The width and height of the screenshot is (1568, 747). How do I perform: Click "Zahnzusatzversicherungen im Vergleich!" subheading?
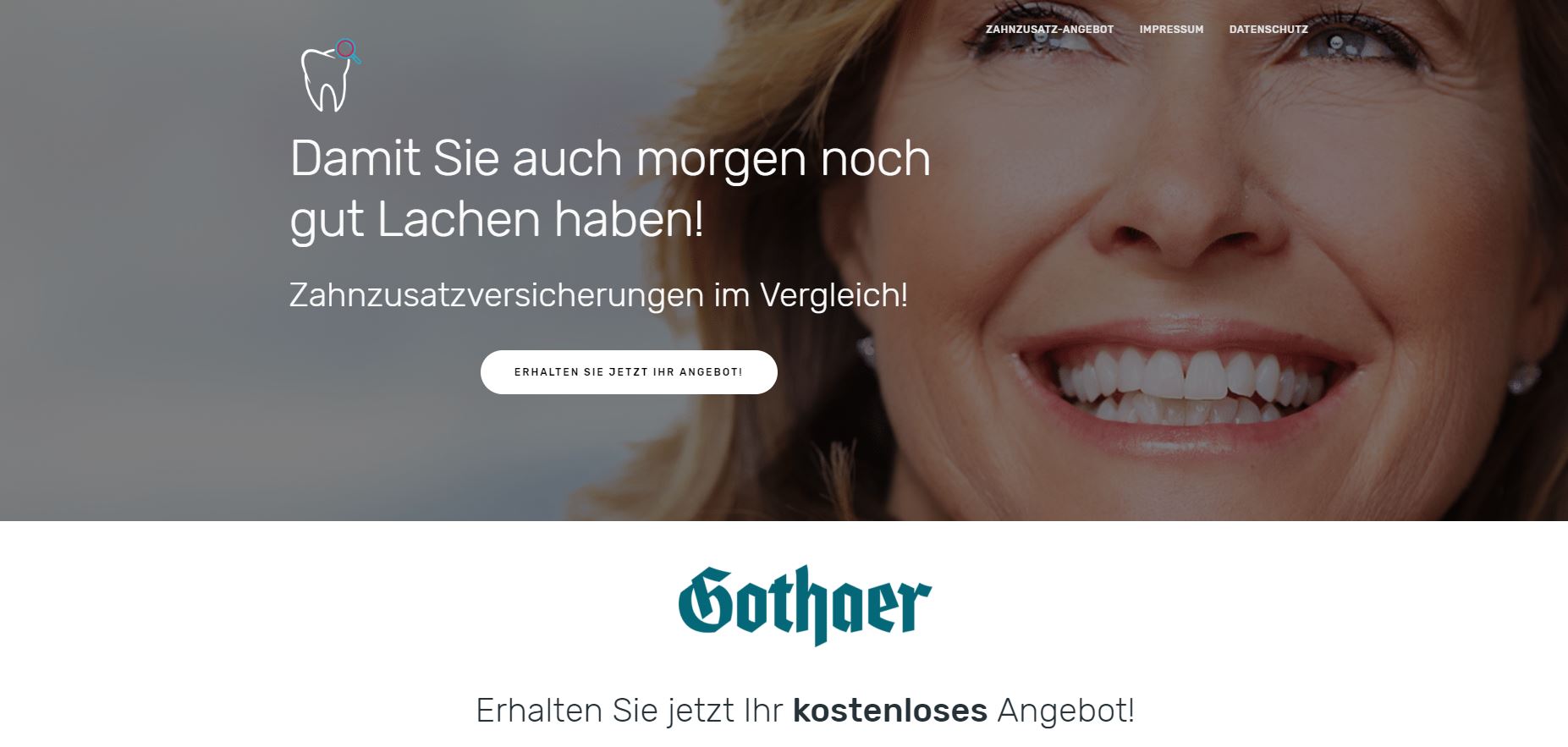[x=598, y=295]
